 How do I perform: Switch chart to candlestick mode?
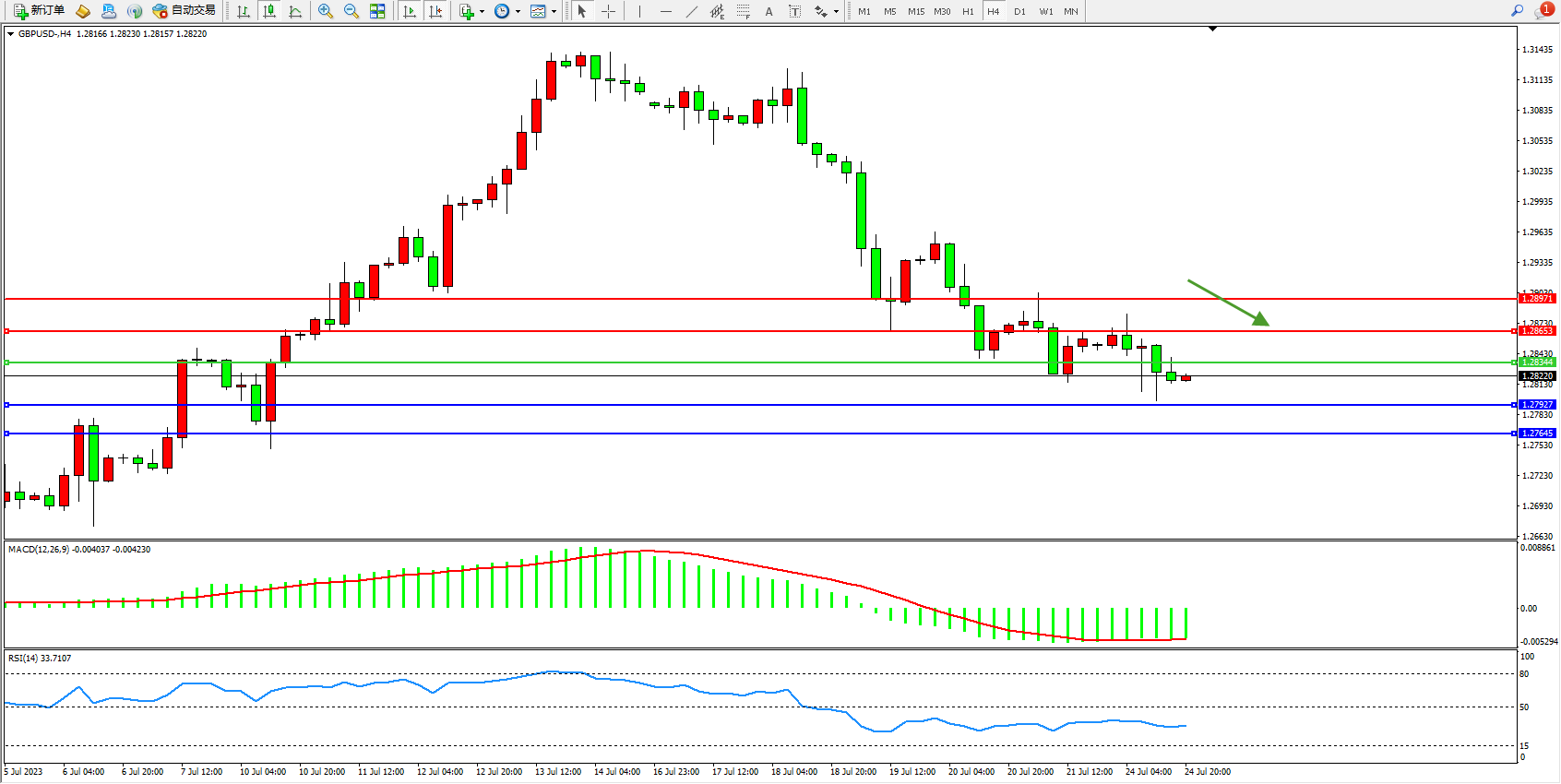coord(269,11)
